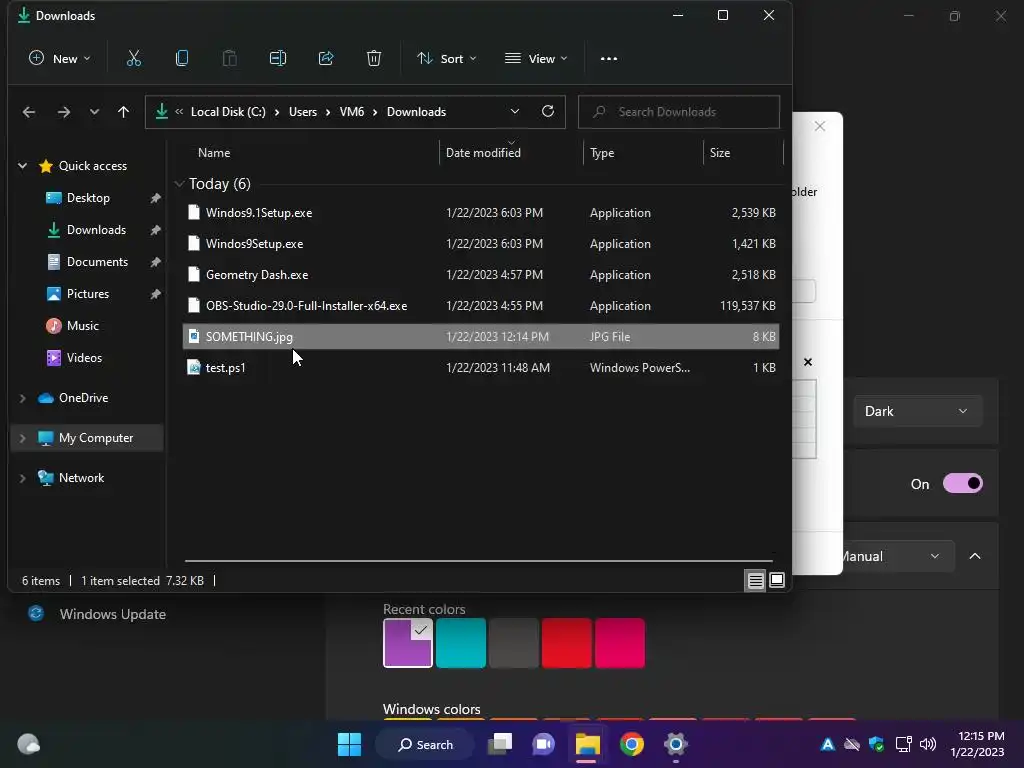1024x768 pixels.
Task: Expand address bar history dropdown
Action: [x=515, y=112]
